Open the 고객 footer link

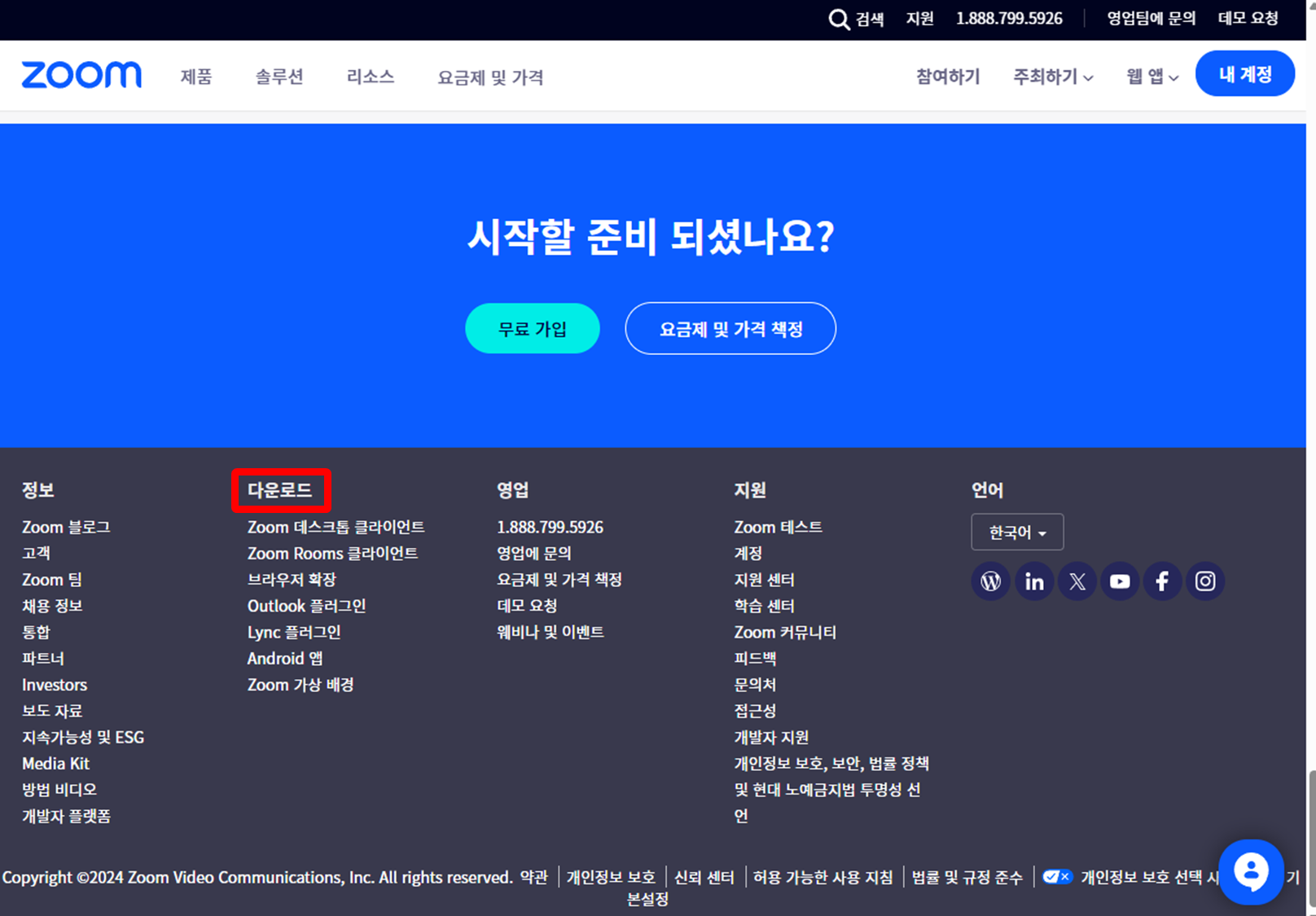[x=36, y=554]
